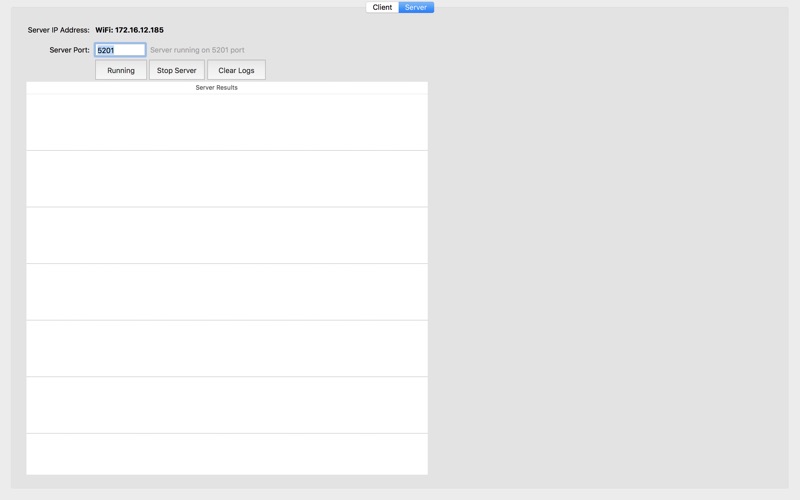Viewport: 800px width, 500px height.
Task: Select the second row in Server Results
Action: [227, 179]
